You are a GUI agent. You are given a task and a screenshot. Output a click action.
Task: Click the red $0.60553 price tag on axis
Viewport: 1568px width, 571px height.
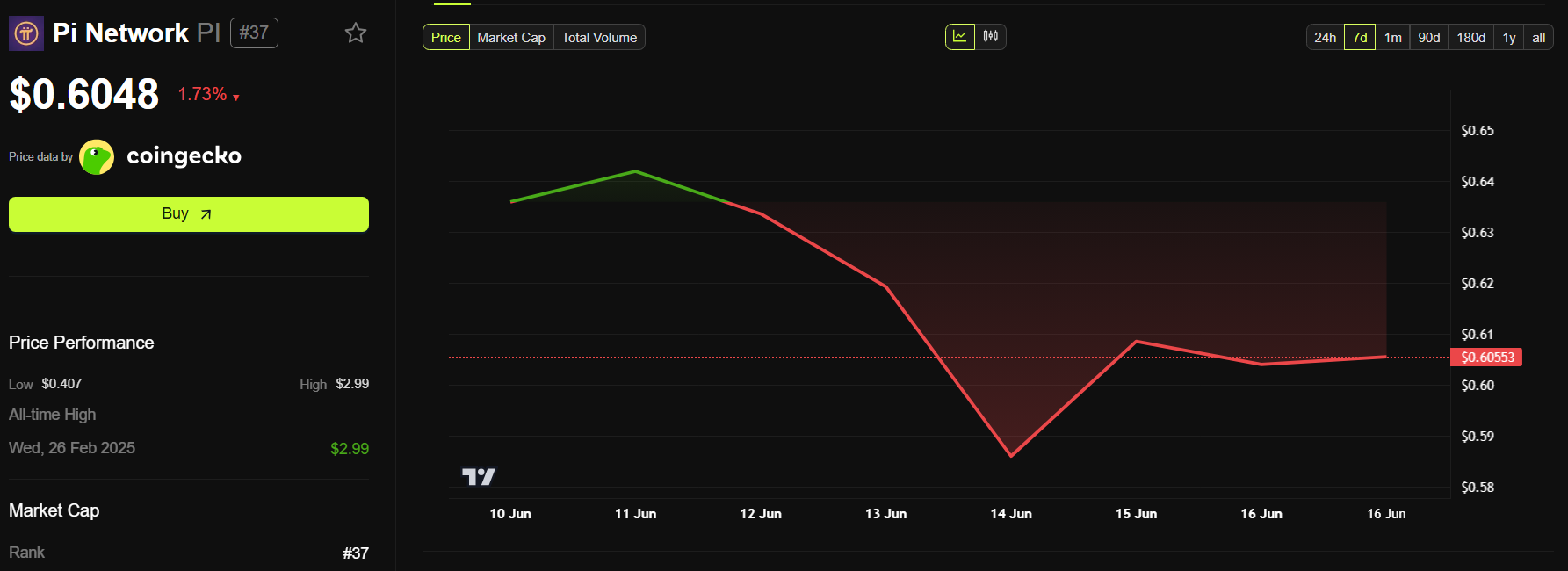click(1486, 358)
